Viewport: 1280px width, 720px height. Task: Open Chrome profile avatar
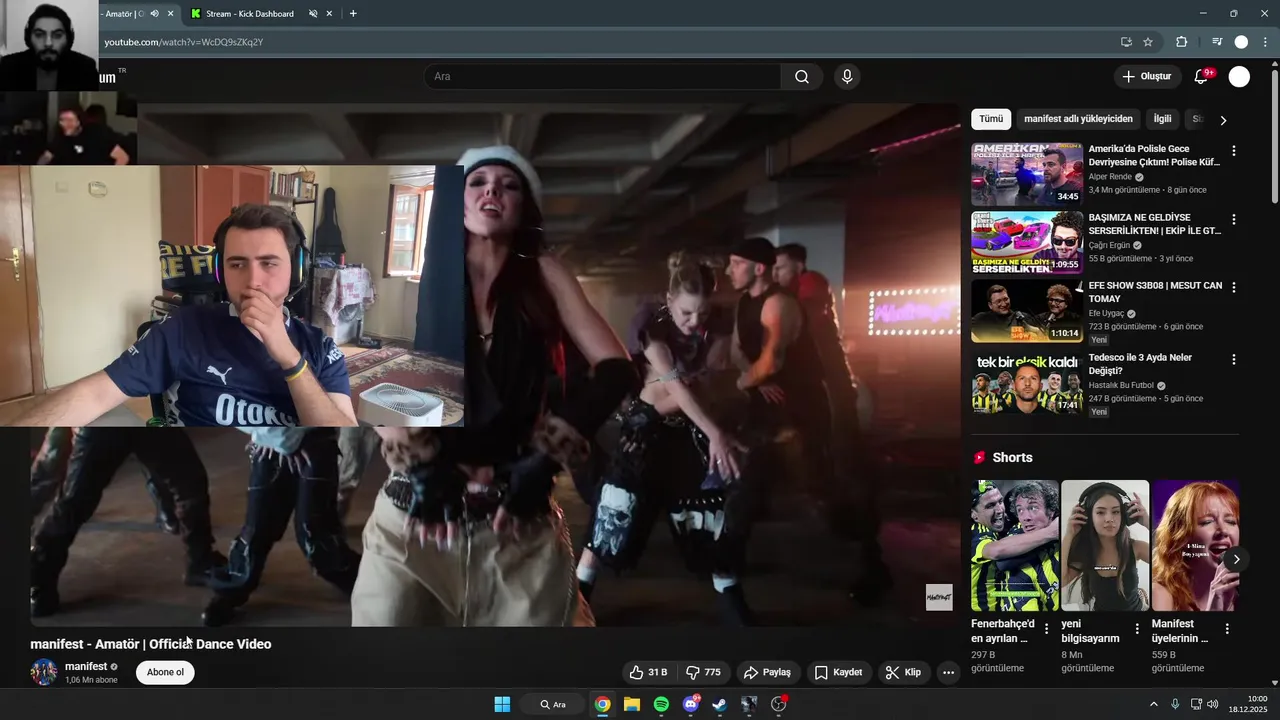(x=1241, y=42)
